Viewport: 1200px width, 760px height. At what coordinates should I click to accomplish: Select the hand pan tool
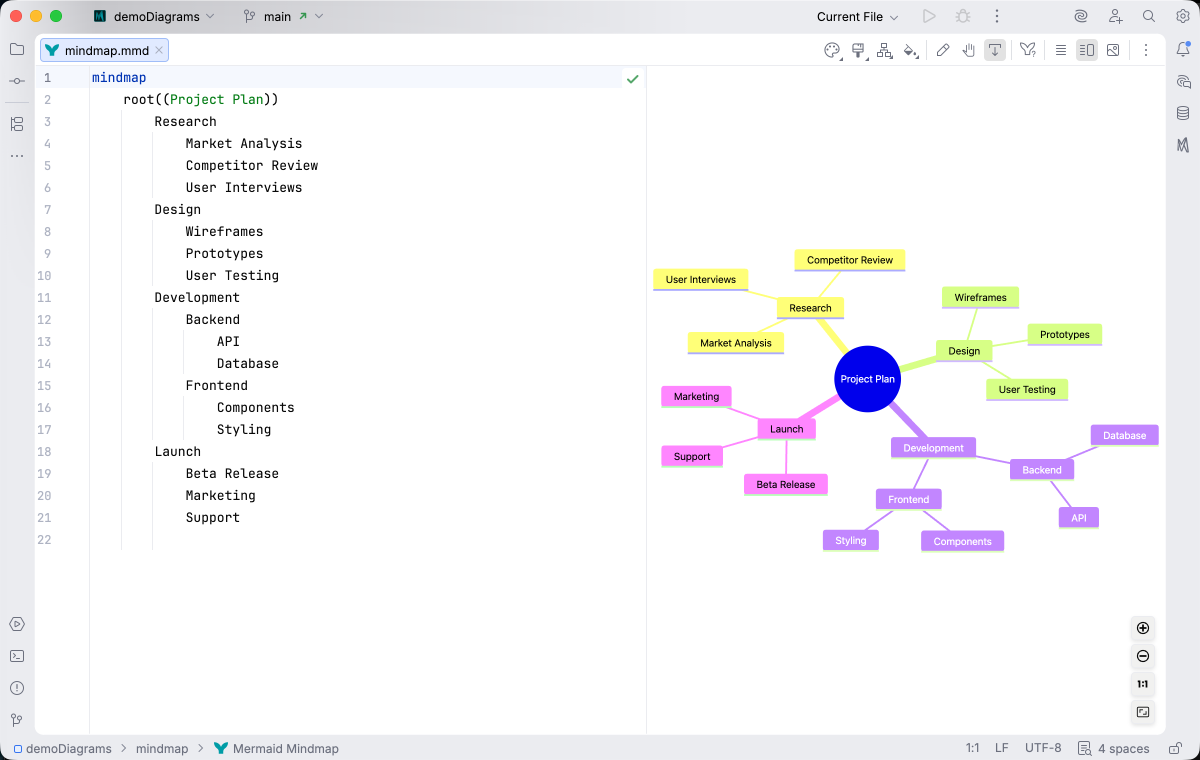(969, 50)
